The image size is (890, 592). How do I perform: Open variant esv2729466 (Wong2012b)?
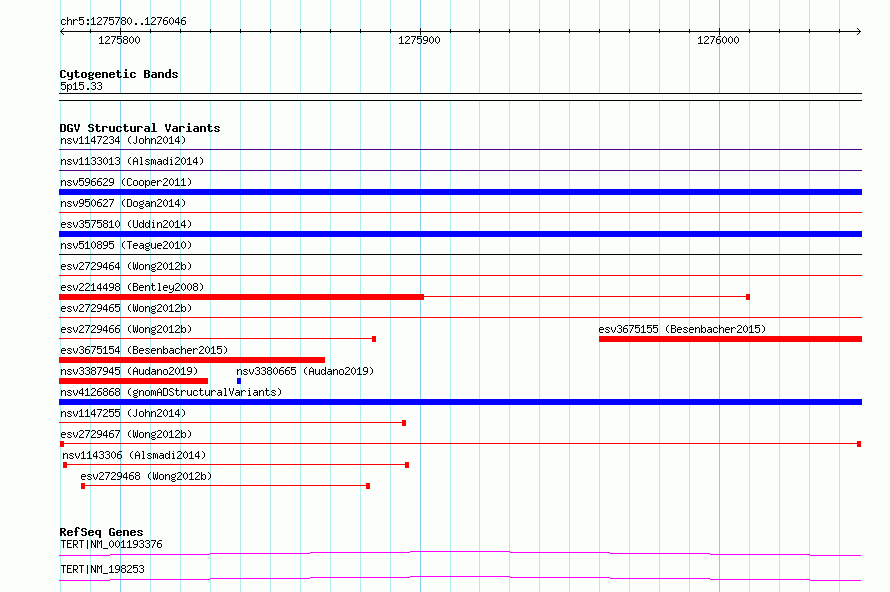126,329
